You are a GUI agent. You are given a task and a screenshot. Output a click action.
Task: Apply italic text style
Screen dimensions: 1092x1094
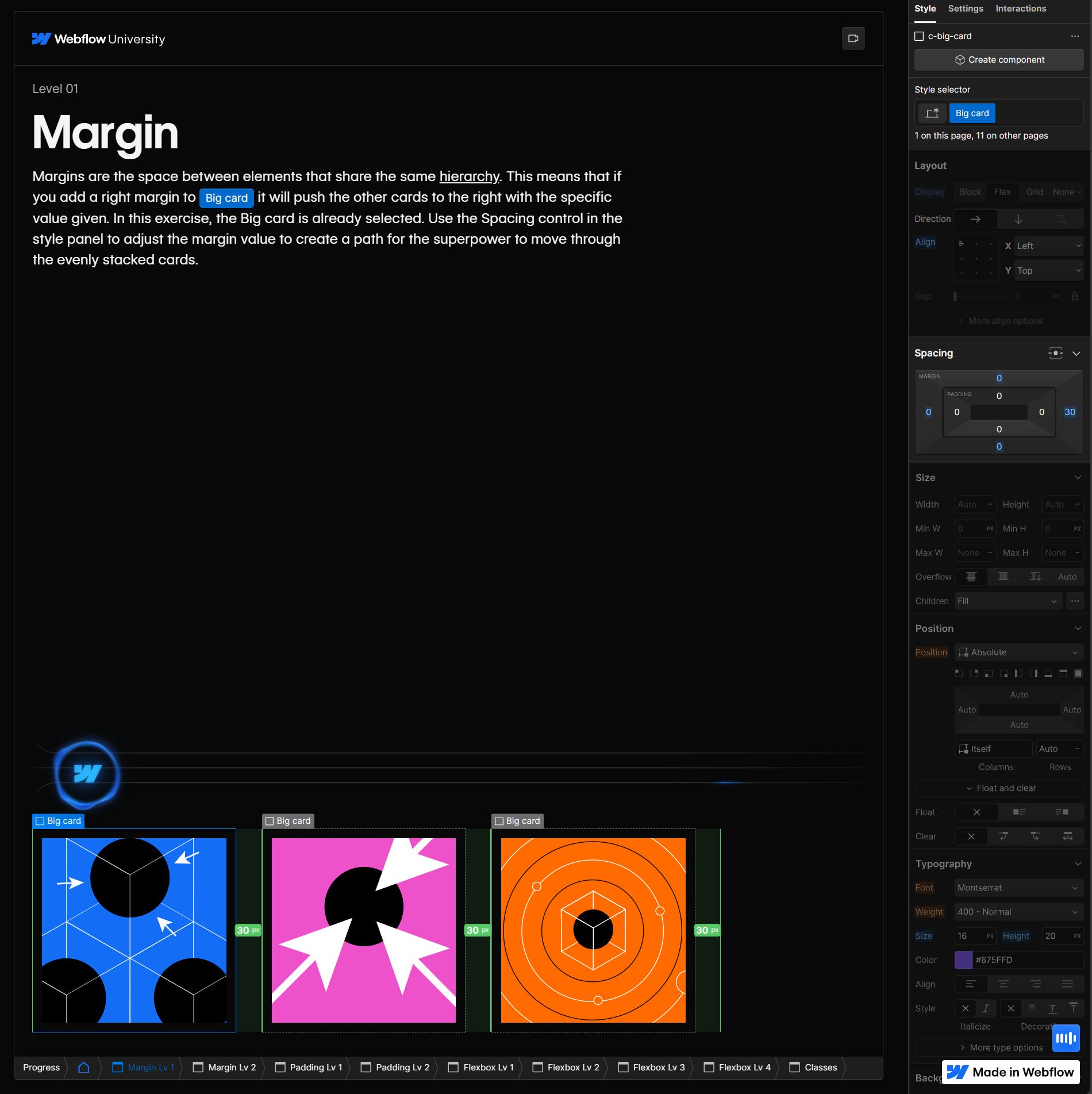pyautogui.click(x=986, y=1008)
